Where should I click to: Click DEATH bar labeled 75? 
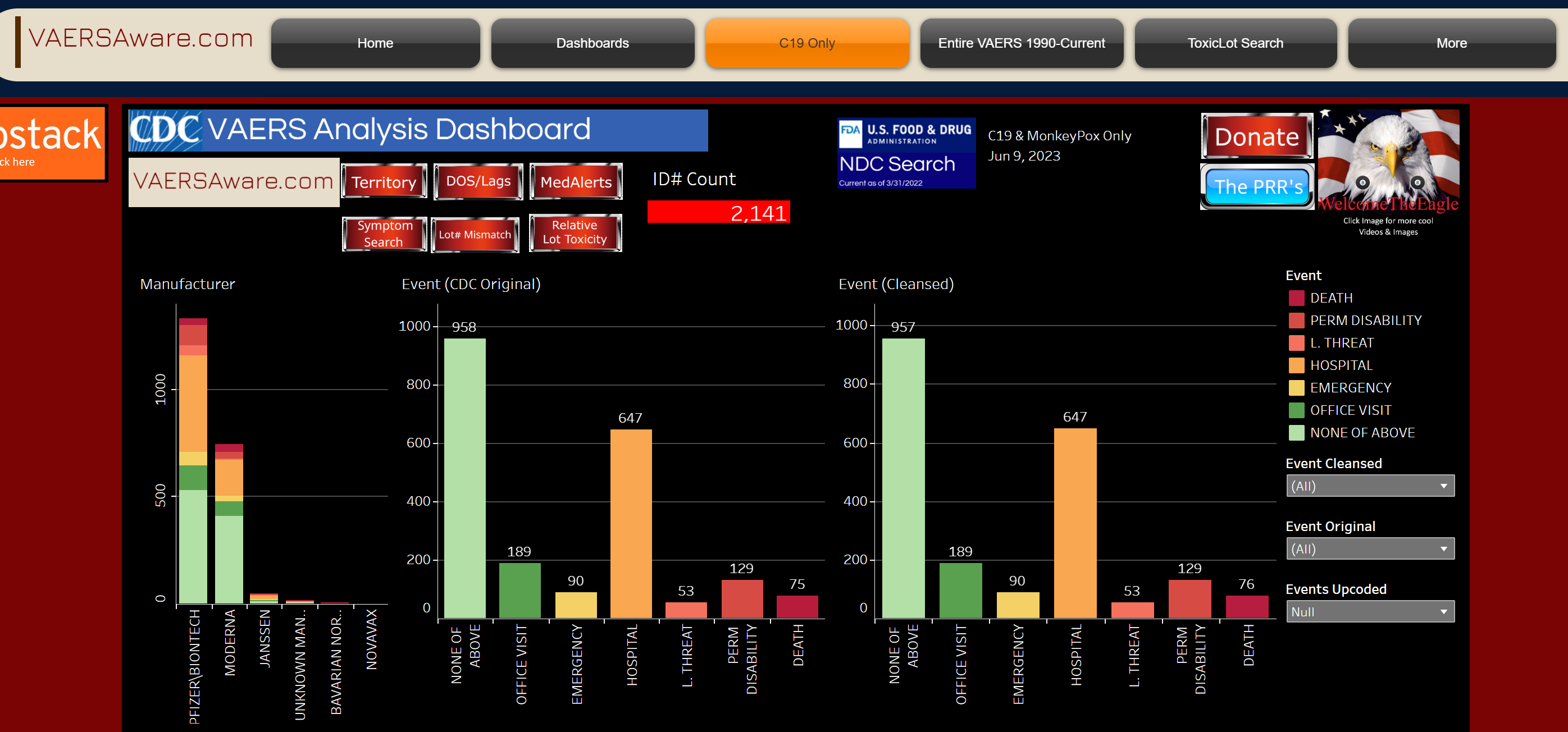[797, 607]
